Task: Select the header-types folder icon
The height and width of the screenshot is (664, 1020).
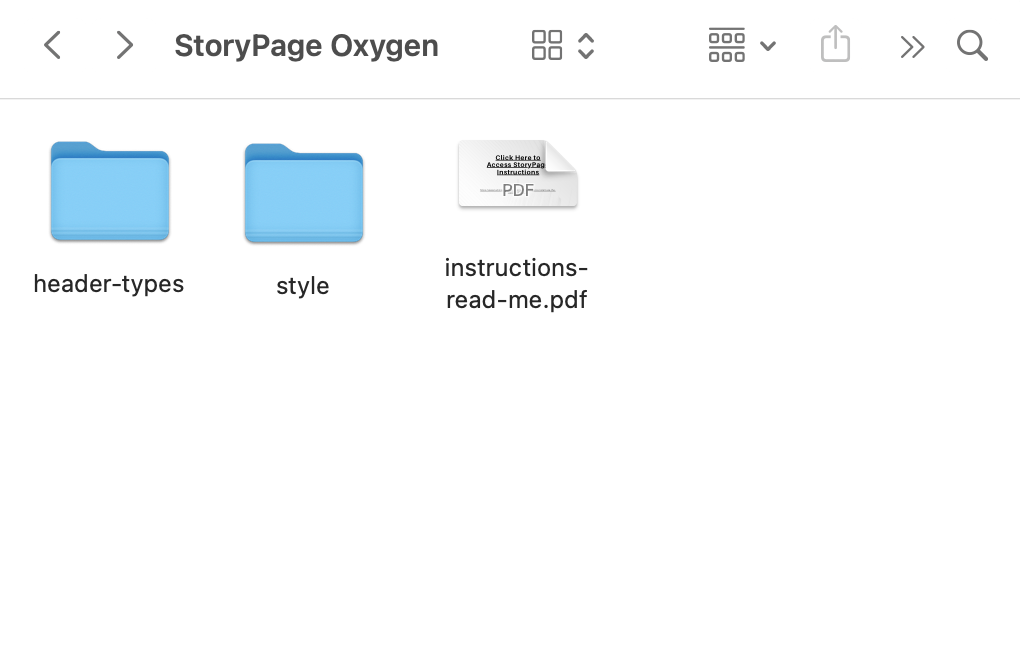Action: pyautogui.click(x=110, y=191)
